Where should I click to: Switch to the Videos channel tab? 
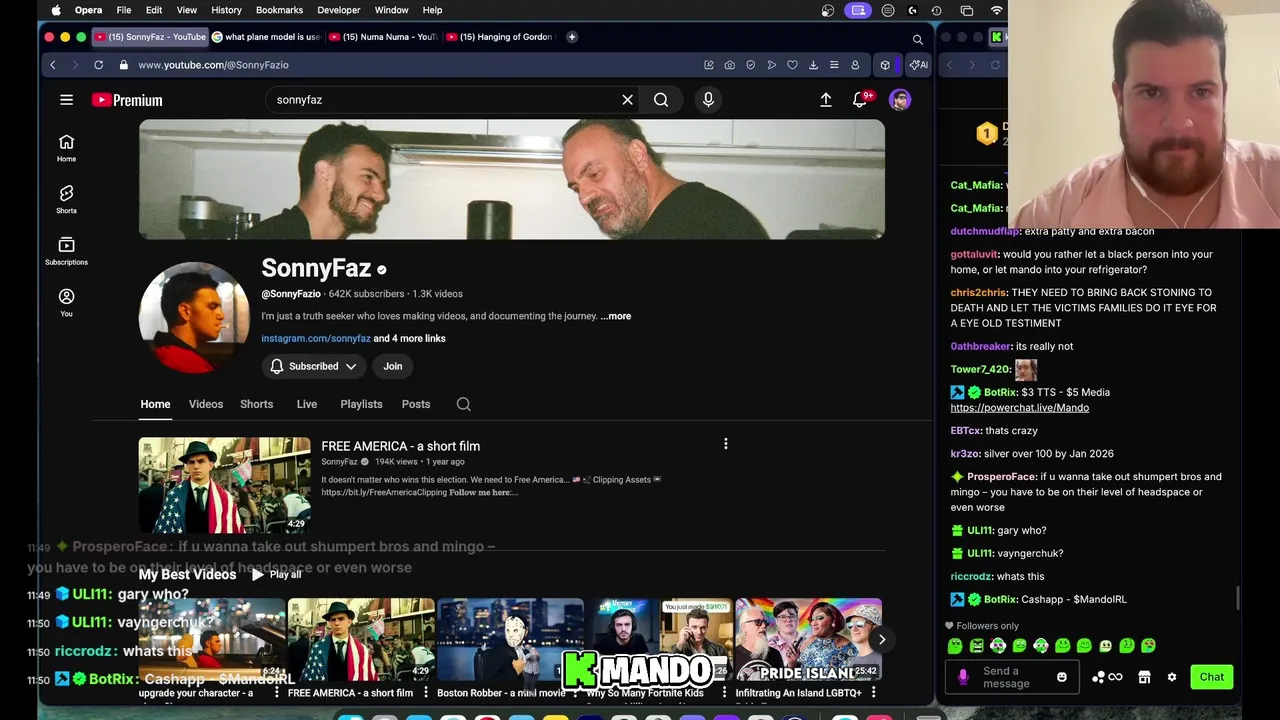tap(206, 404)
